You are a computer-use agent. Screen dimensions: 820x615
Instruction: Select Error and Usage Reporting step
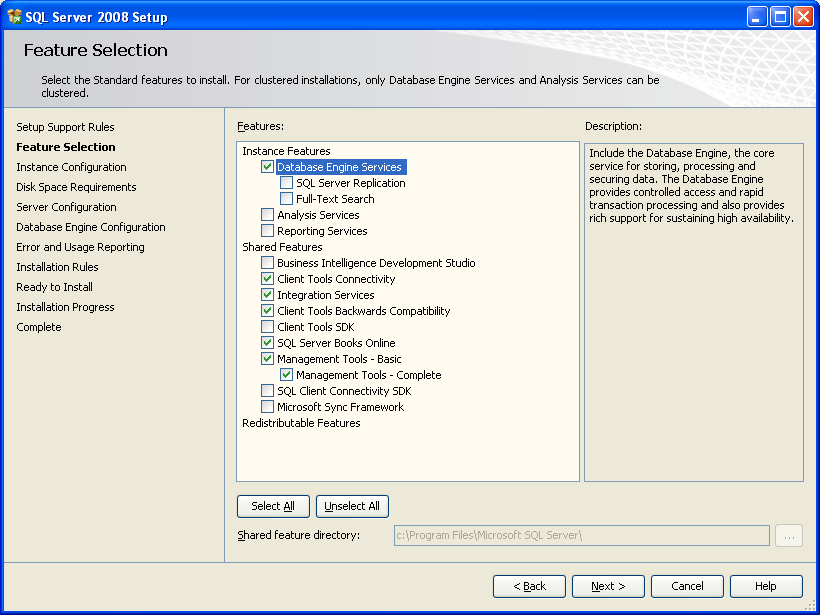(x=81, y=247)
